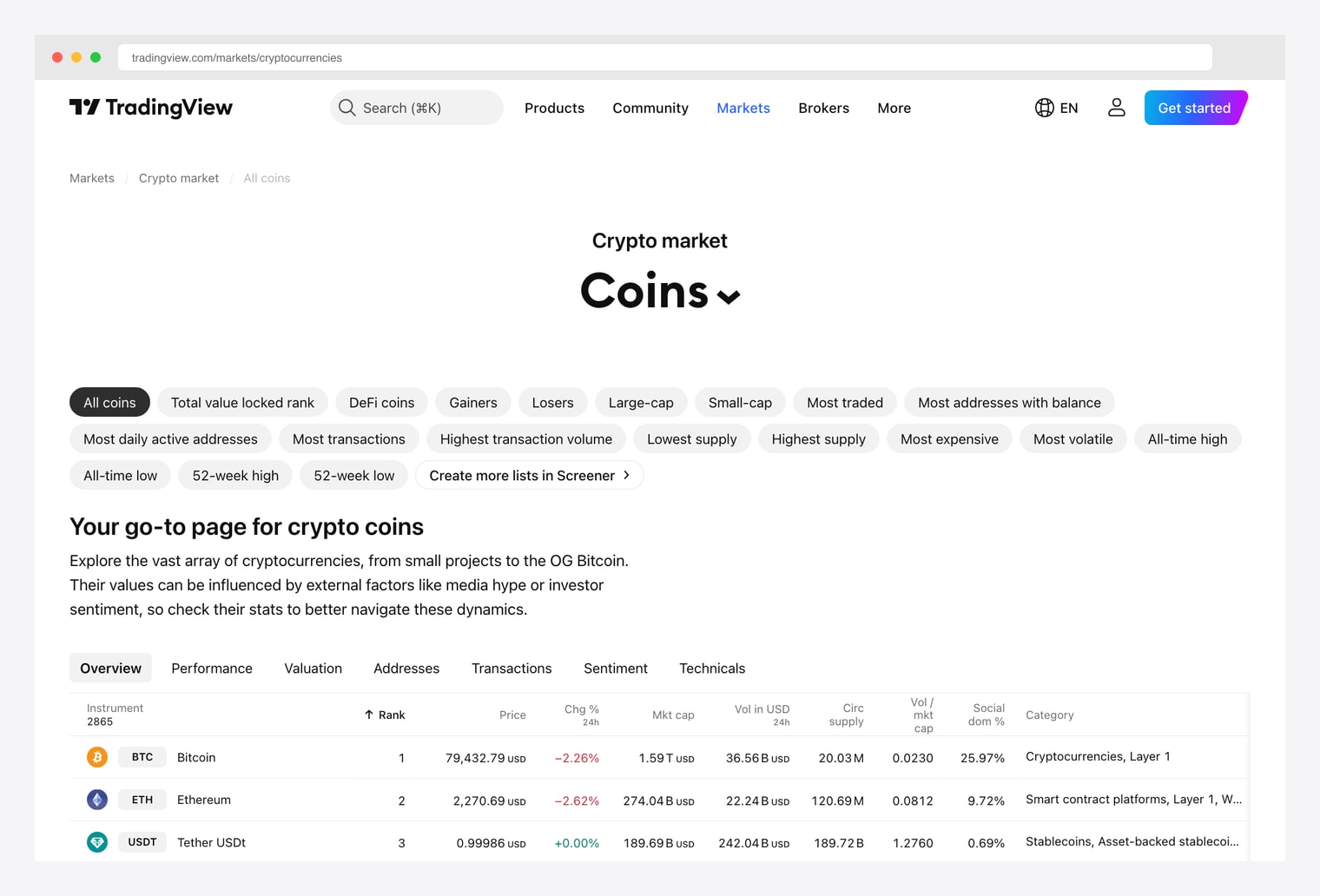The image size is (1320, 896).
Task: Sort by Mkt cap column header
Action: point(673,715)
